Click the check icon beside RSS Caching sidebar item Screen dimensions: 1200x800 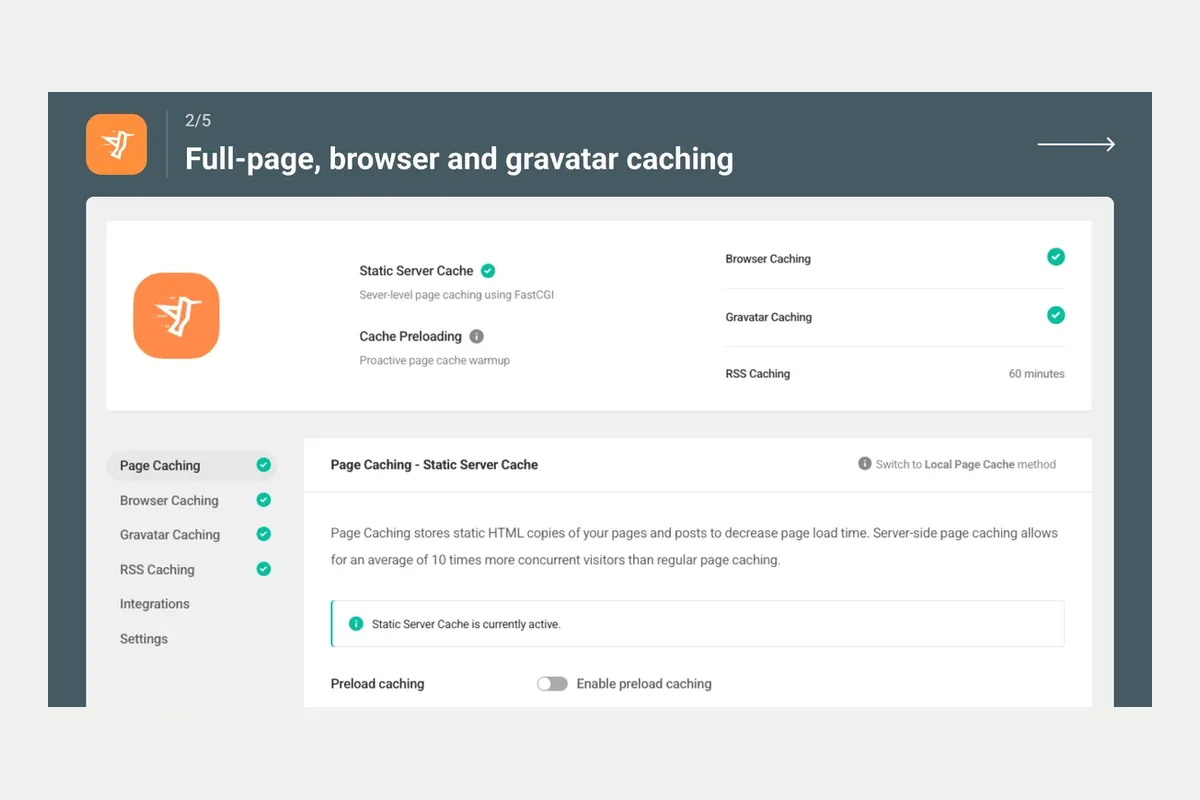(264, 569)
